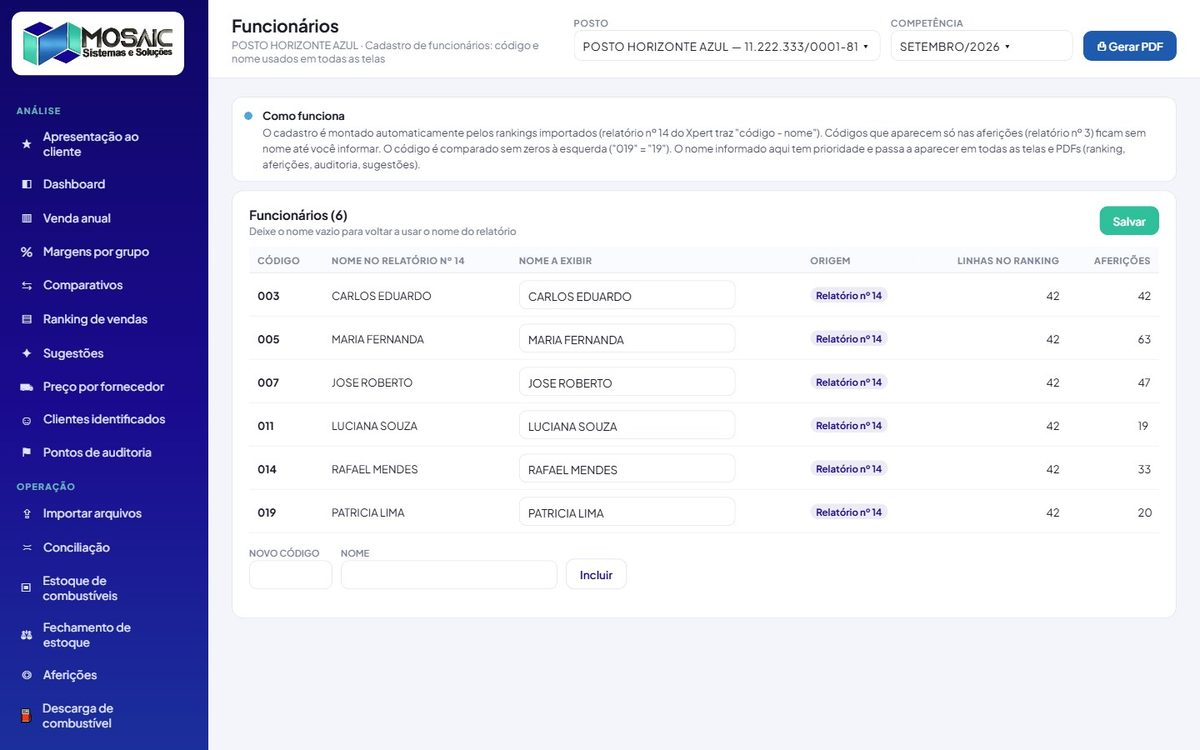Open Preço por fornecedor page
This screenshot has height=750, width=1200.
104,387
